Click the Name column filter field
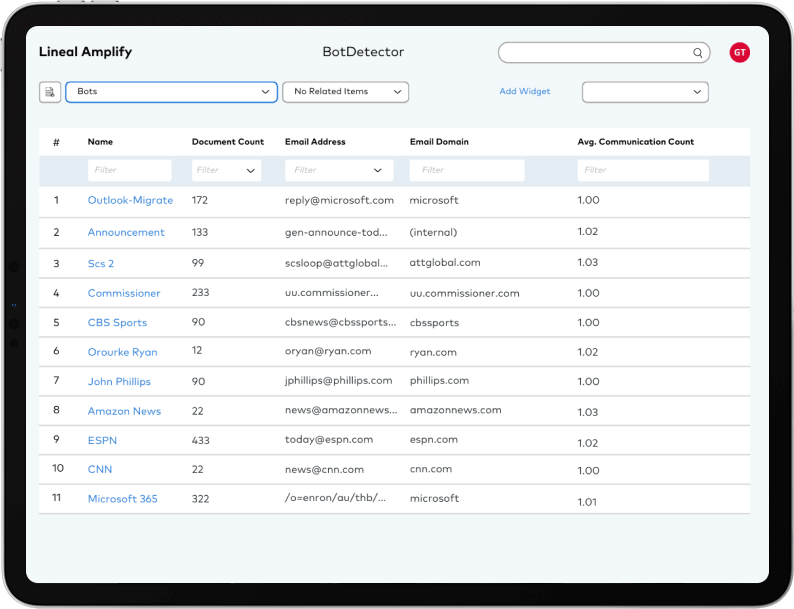 pyautogui.click(x=129, y=171)
